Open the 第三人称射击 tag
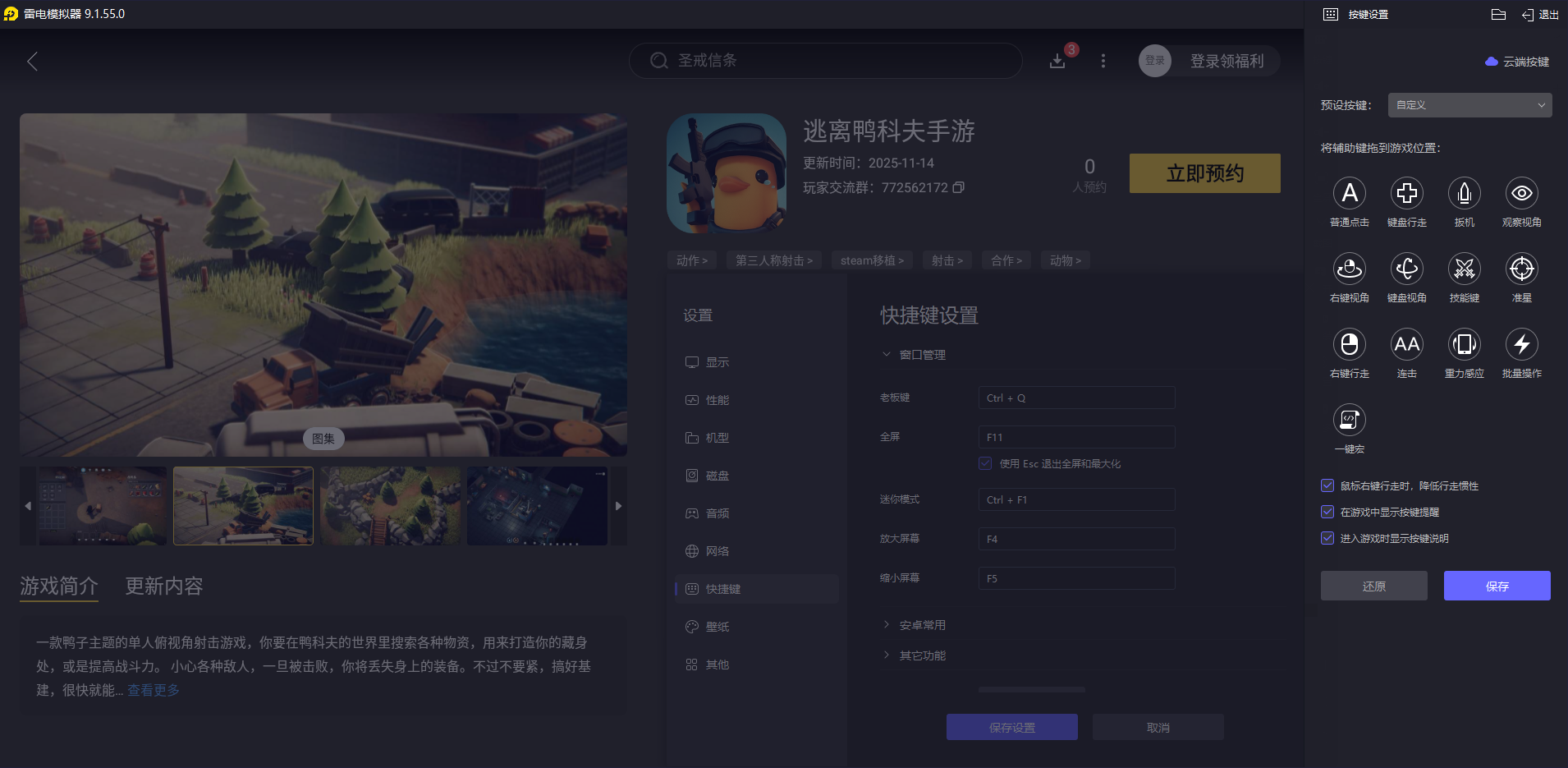The image size is (1568, 768). coord(774,260)
